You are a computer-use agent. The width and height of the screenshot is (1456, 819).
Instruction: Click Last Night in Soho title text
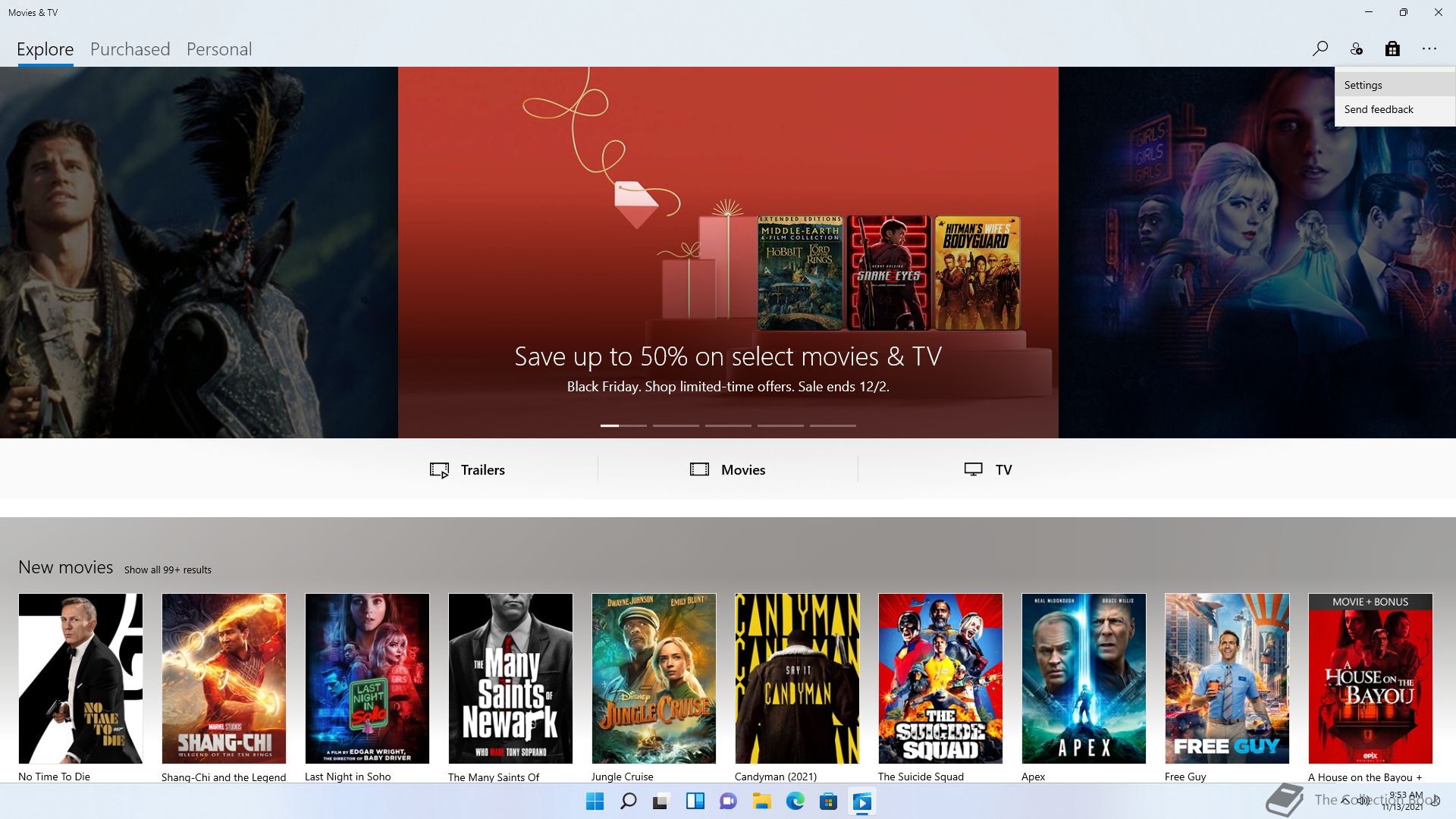pyautogui.click(x=347, y=777)
